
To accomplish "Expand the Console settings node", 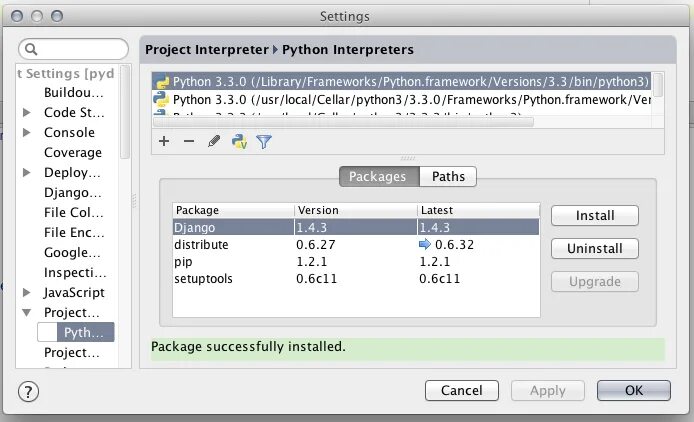I will [x=27, y=133].
